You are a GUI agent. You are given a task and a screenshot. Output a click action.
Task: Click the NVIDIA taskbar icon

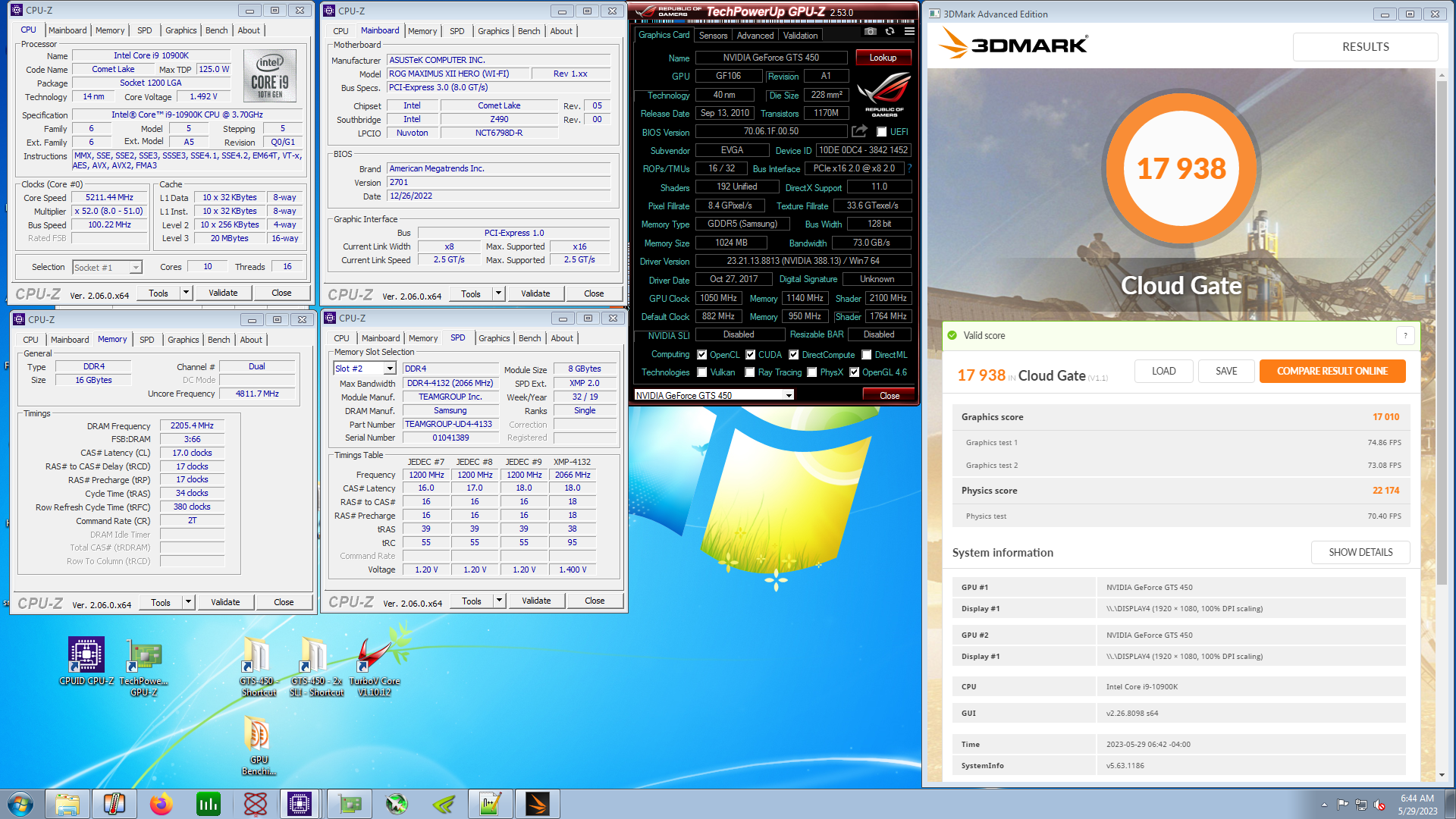coord(444,804)
